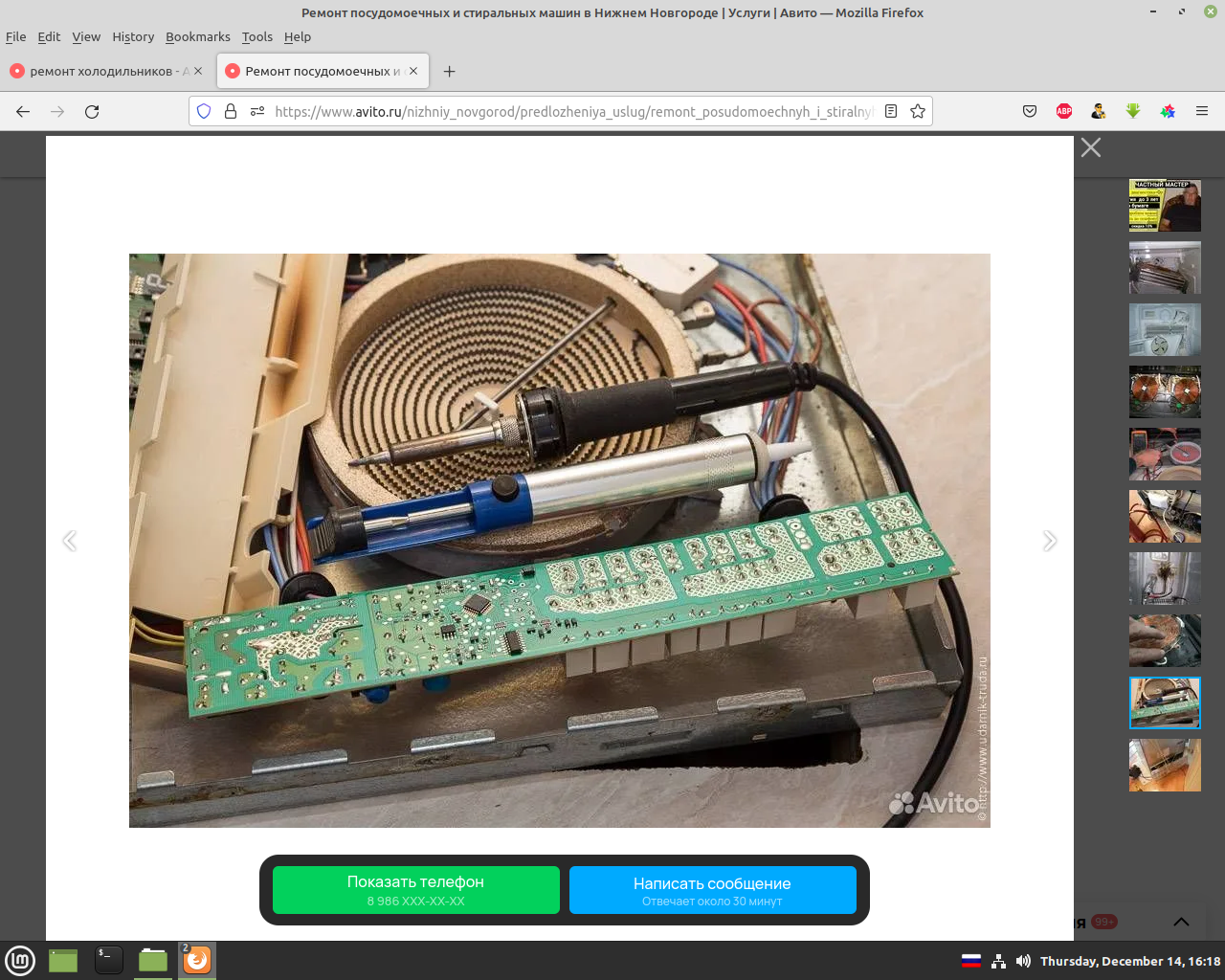Image resolution: width=1225 pixels, height=980 pixels.
Task: Open the Bookmarks menu
Action: tap(198, 36)
